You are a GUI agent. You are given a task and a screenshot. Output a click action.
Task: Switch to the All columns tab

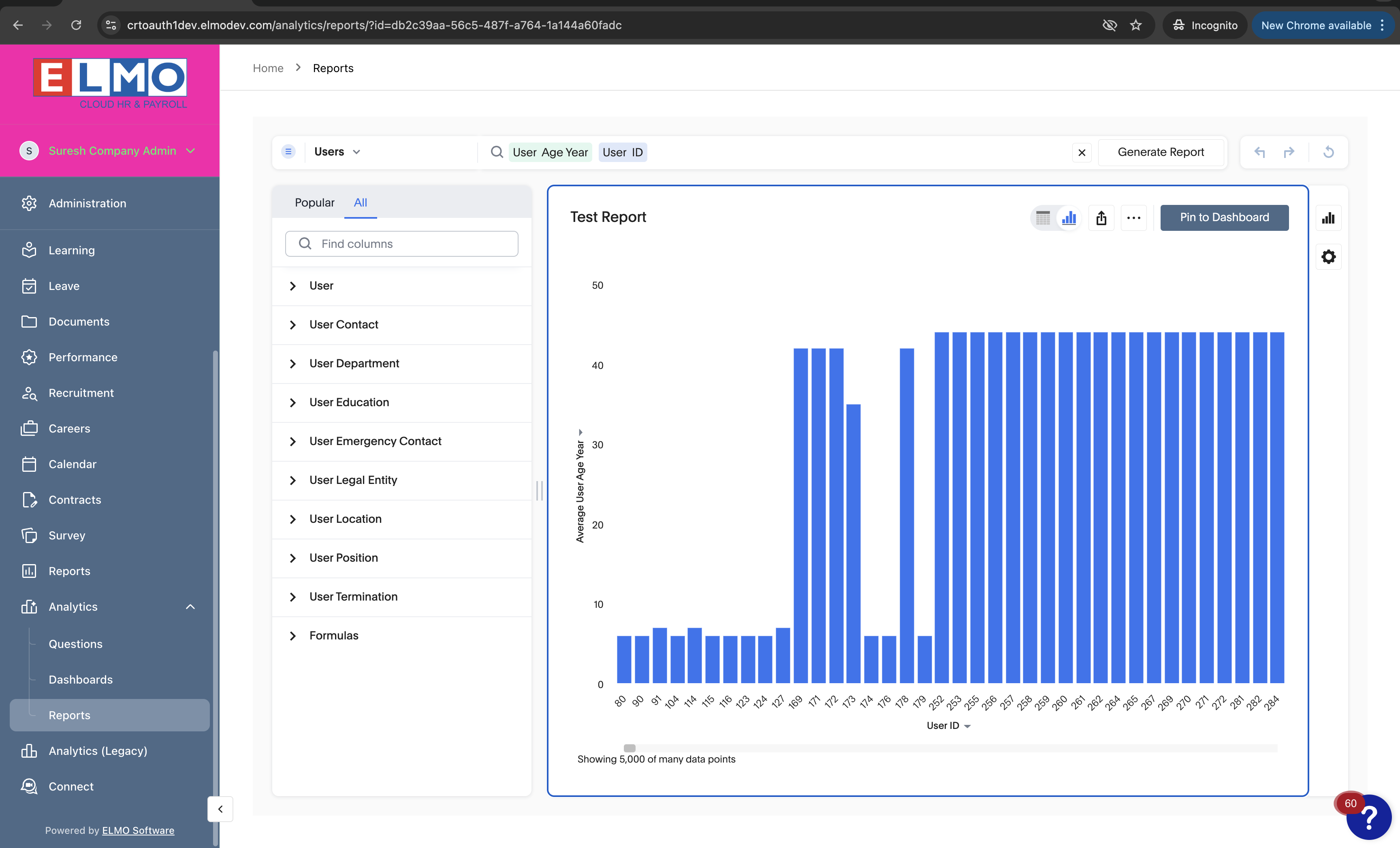(x=360, y=203)
